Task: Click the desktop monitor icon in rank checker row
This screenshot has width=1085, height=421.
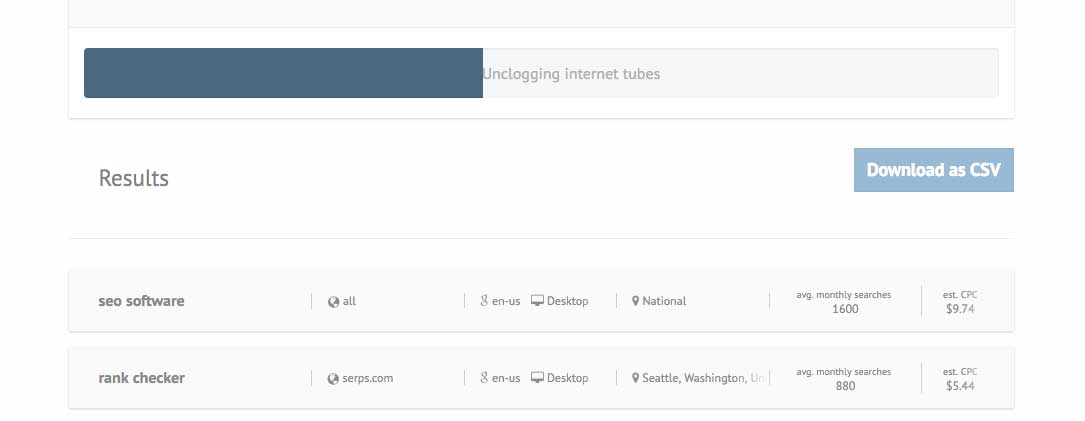Action: (537, 378)
